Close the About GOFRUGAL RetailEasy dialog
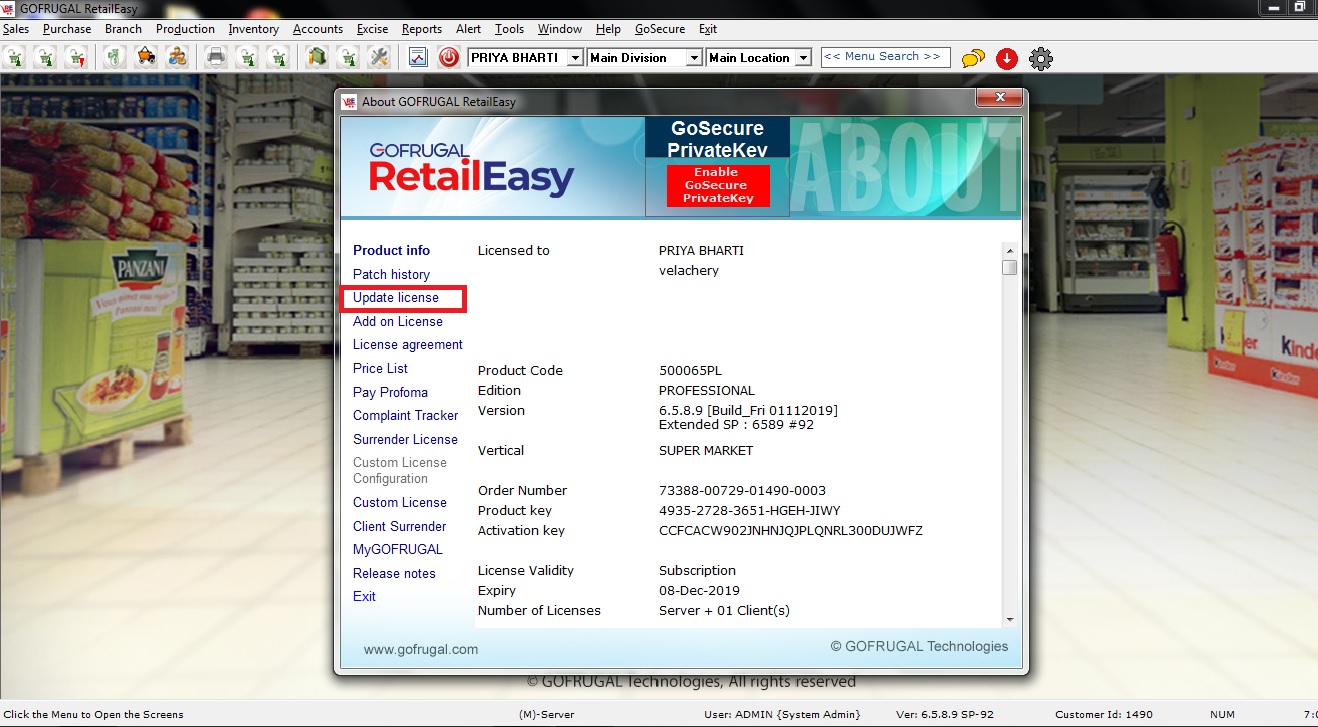The width and height of the screenshot is (1318, 727). tap(998, 98)
